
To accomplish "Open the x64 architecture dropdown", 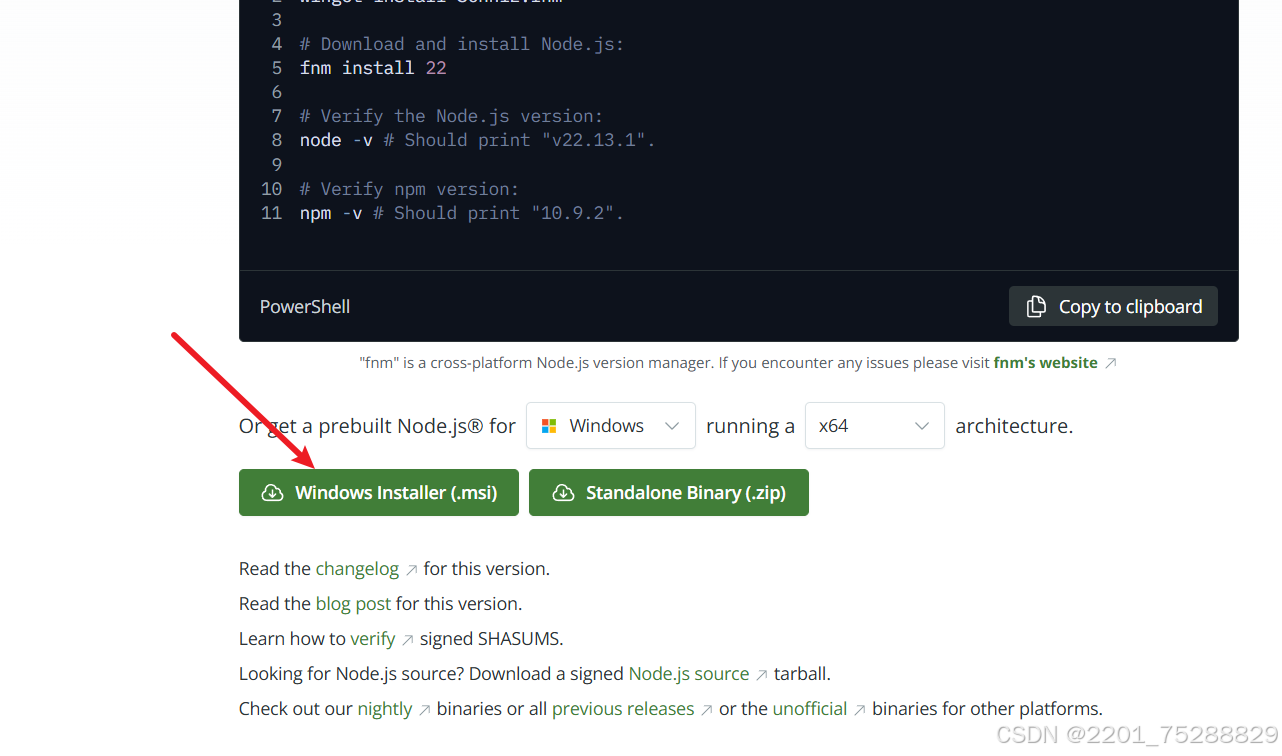I will [x=874, y=425].
